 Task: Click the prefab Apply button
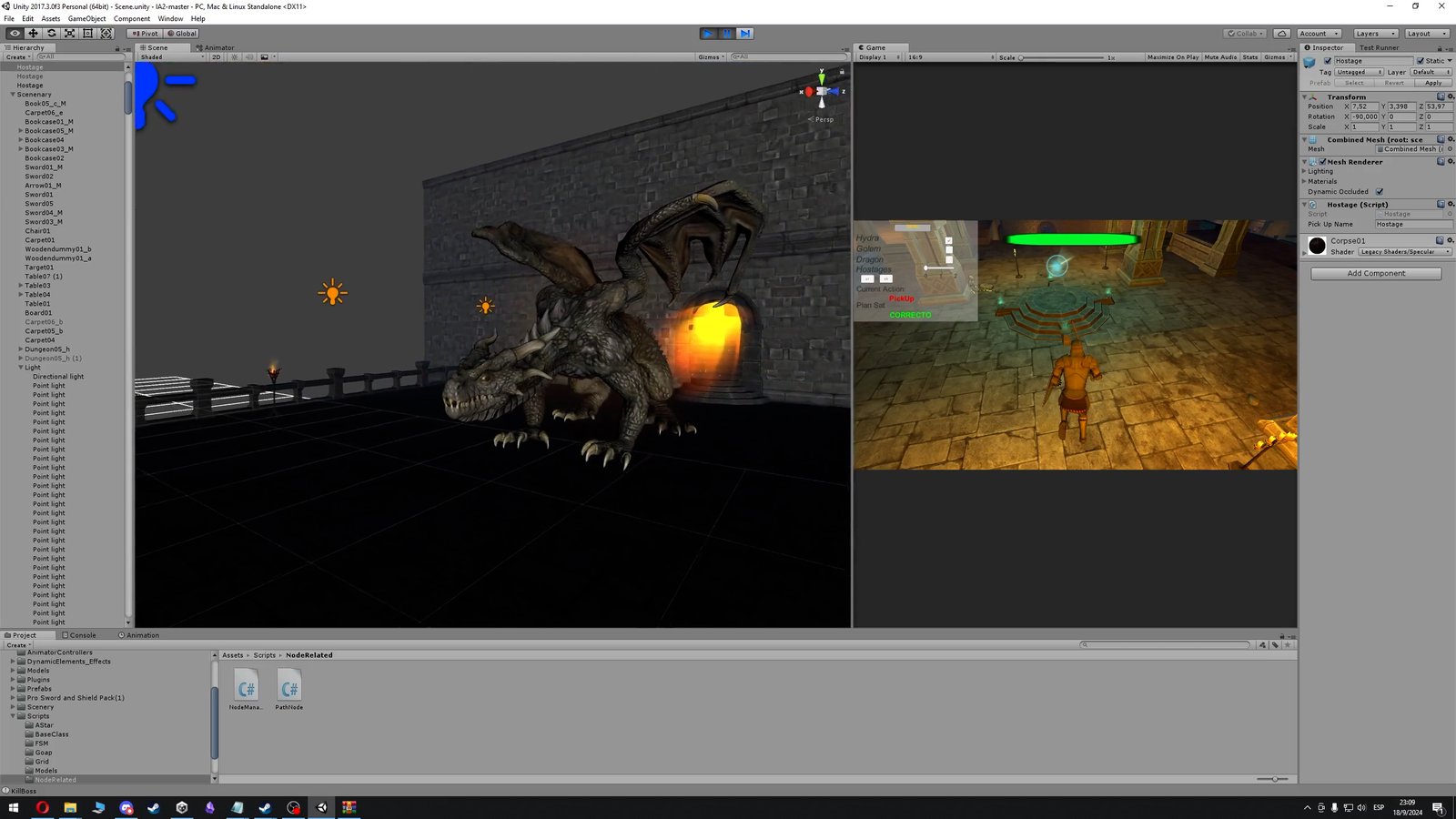[1433, 83]
